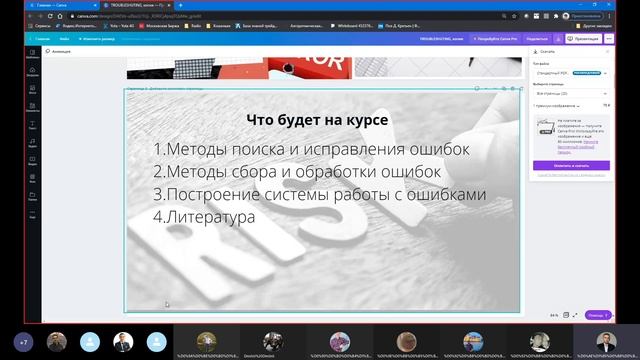Viewport: 640px width, 360px height.
Task: Click the magnifier zoom icon in address bar
Action: [504, 16]
